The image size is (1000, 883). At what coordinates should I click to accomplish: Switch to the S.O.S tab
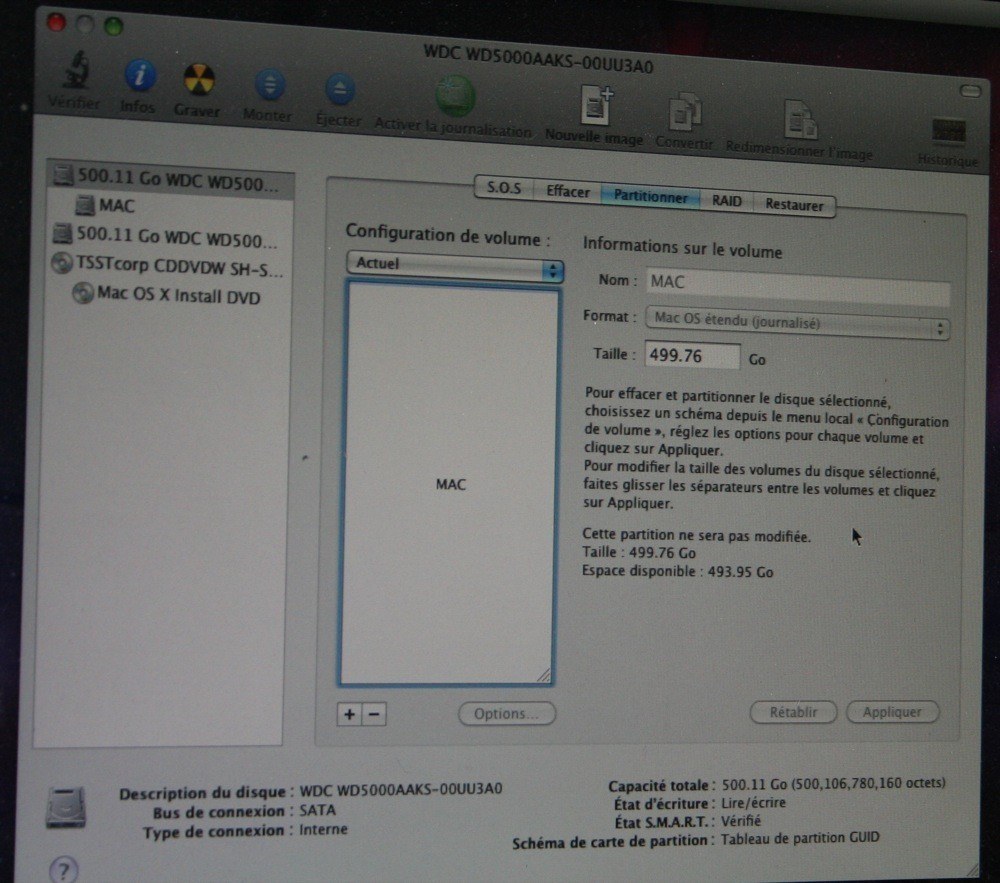click(504, 189)
